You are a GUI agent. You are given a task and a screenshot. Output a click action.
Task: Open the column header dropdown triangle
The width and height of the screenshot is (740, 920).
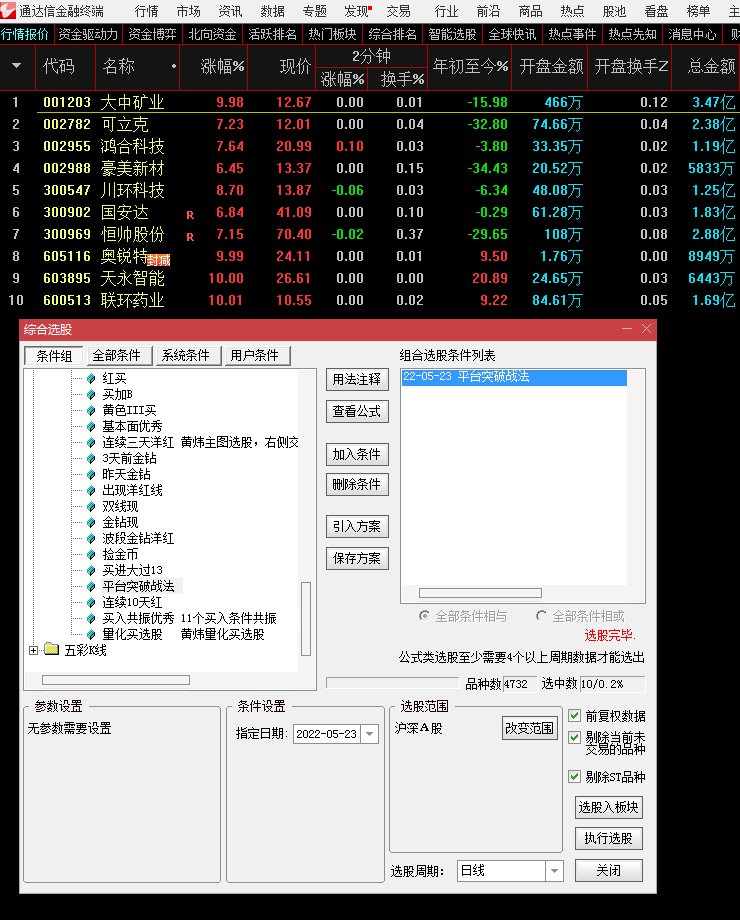[16, 66]
